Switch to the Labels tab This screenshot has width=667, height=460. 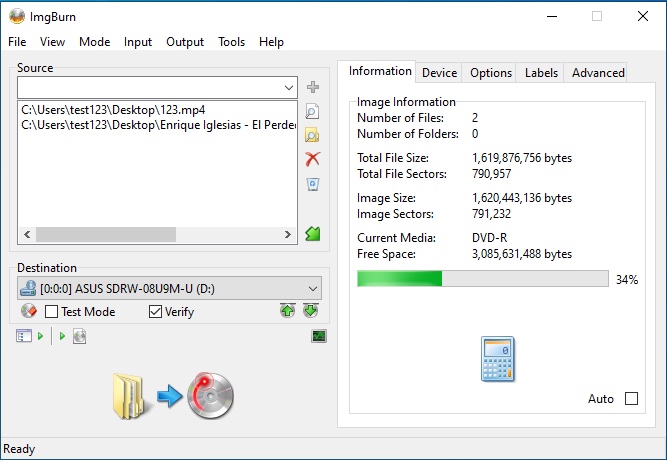[x=541, y=73]
